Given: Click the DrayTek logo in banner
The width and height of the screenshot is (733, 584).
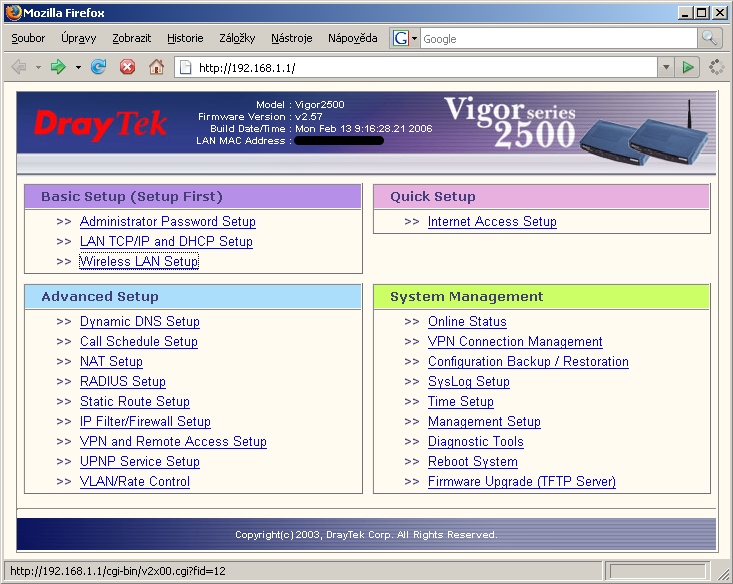Looking at the screenshot, I should coord(101,125).
